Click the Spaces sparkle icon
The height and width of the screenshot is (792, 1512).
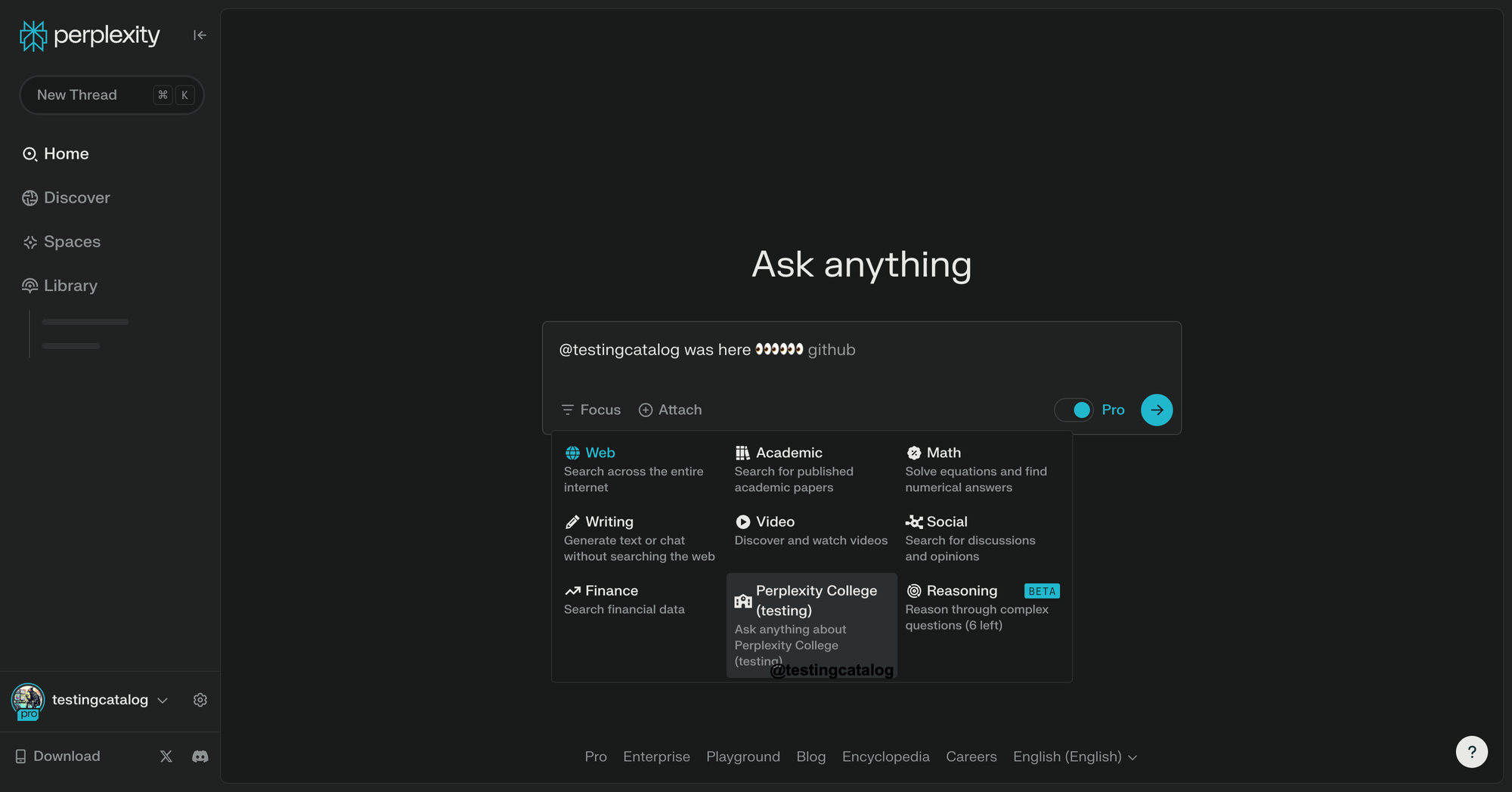click(x=30, y=242)
